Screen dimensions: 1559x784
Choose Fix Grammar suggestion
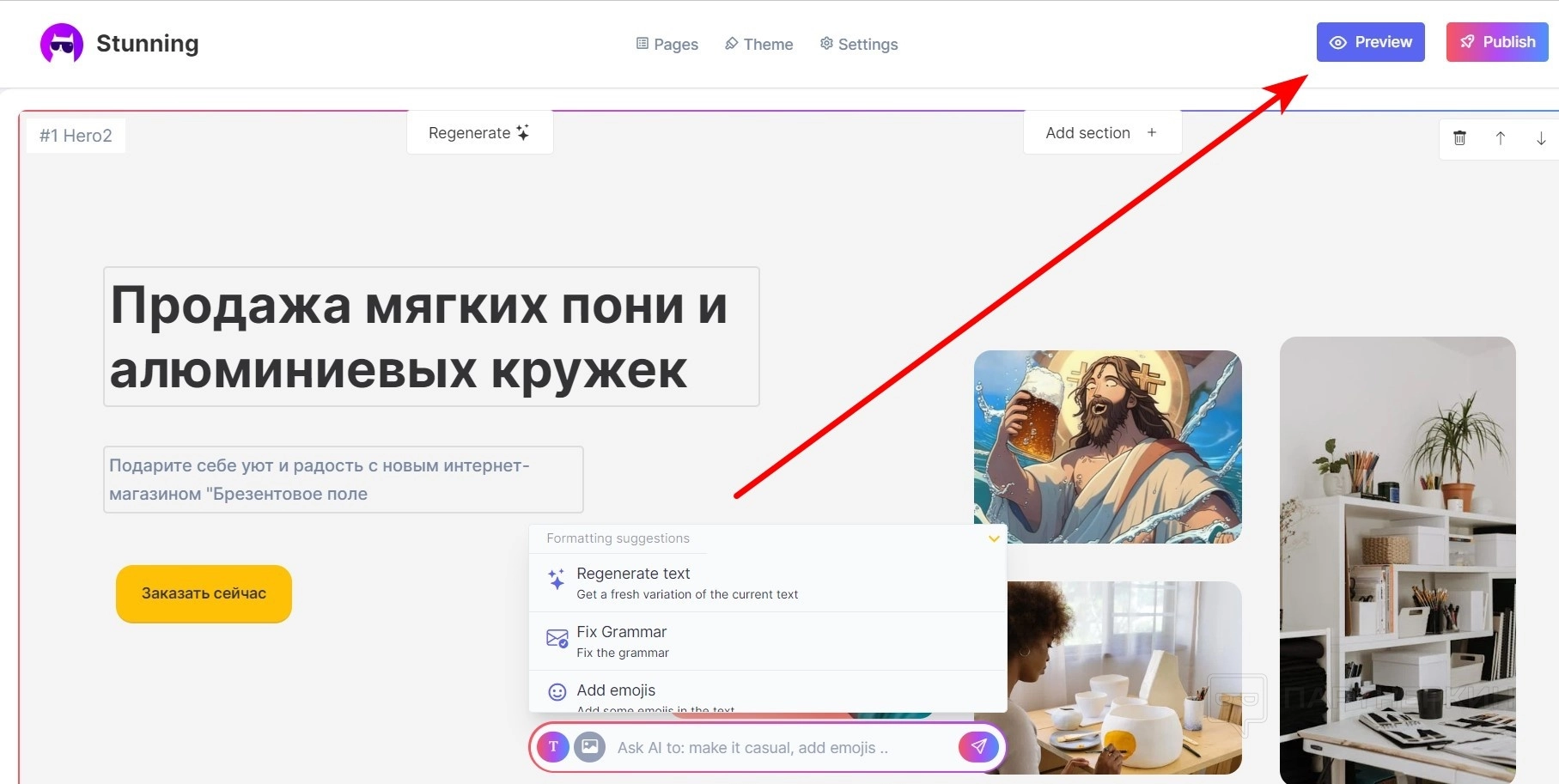767,641
